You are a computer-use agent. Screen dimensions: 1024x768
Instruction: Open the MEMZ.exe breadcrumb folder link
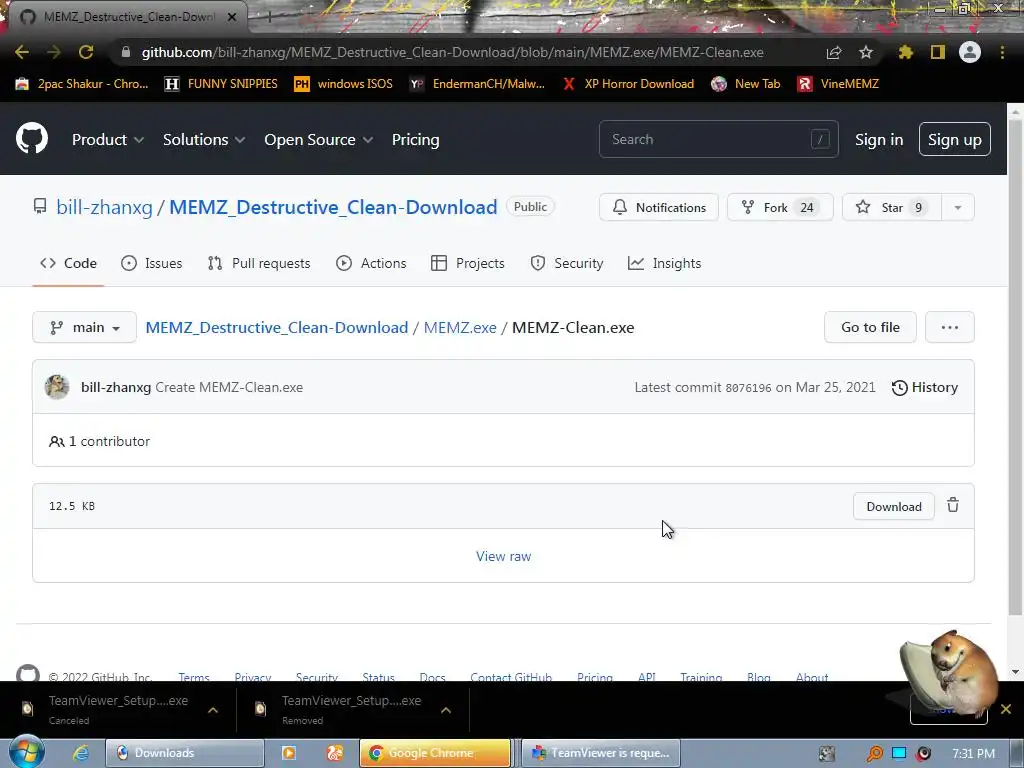pyautogui.click(x=460, y=327)
